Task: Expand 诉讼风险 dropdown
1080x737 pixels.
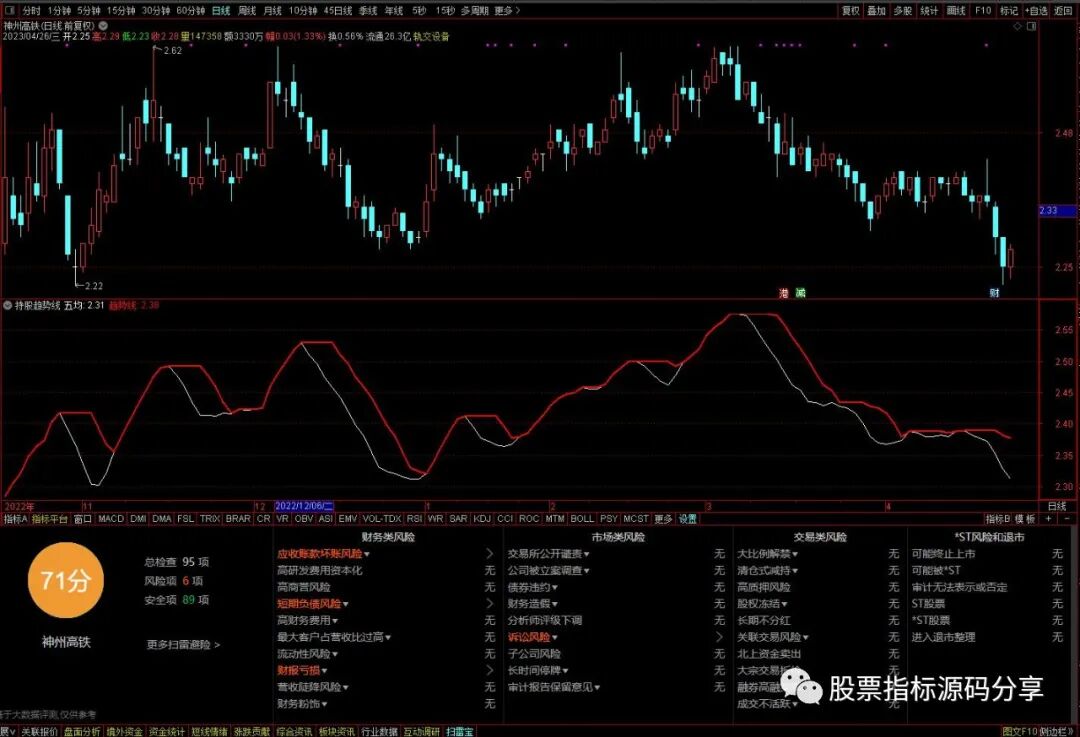Action: [554, 638]
